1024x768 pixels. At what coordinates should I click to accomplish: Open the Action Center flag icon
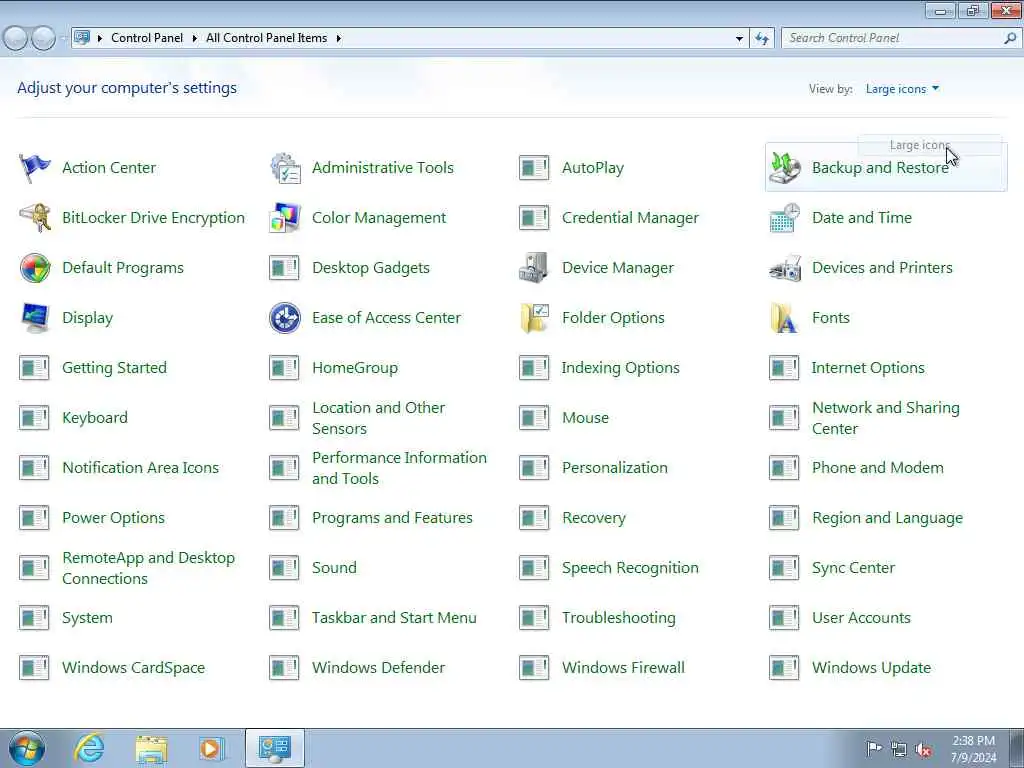tap(35, 168)
